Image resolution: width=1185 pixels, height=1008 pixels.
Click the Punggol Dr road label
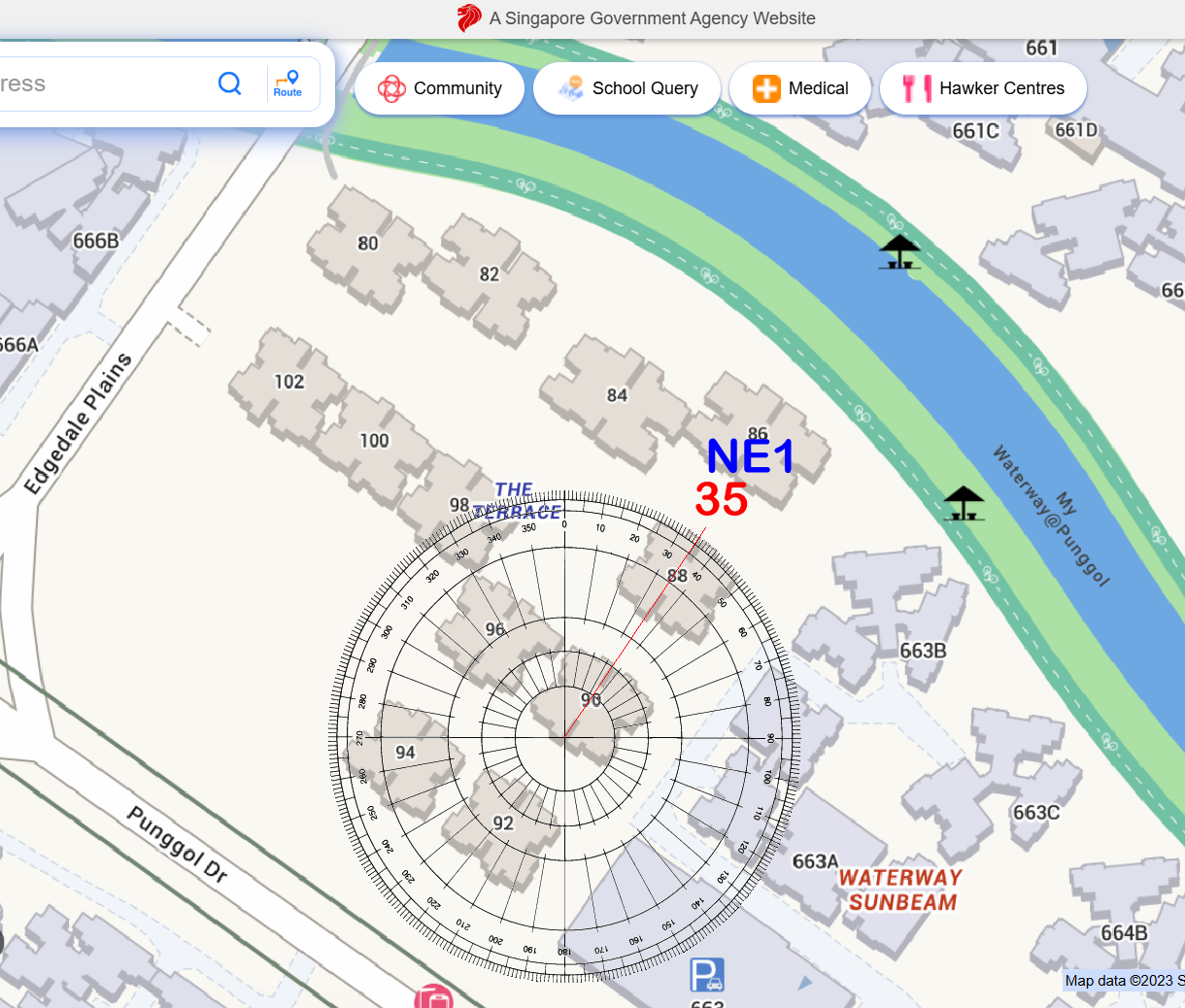(x=178, y=844)
